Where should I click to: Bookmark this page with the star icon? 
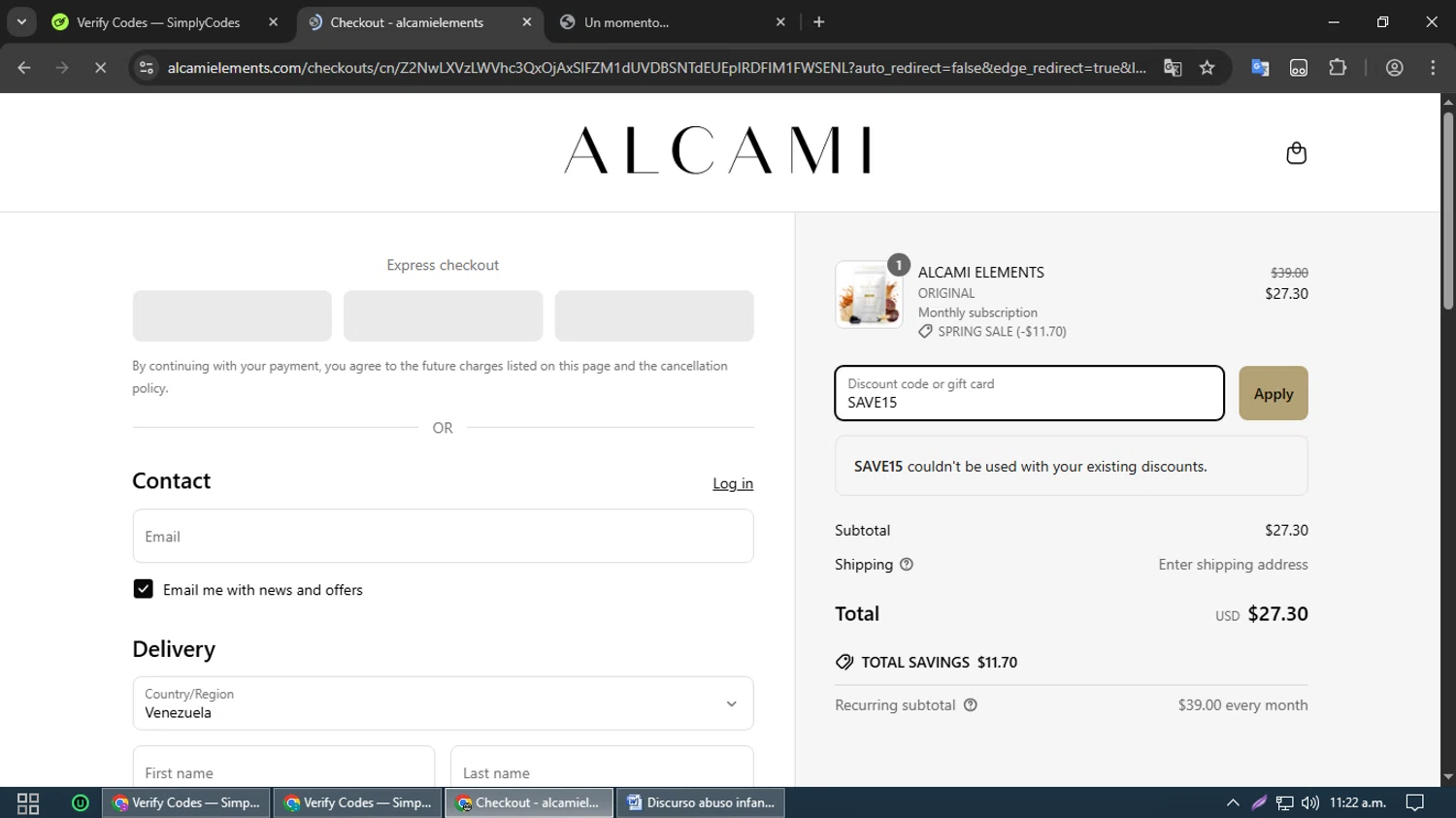click(1207, 68)
